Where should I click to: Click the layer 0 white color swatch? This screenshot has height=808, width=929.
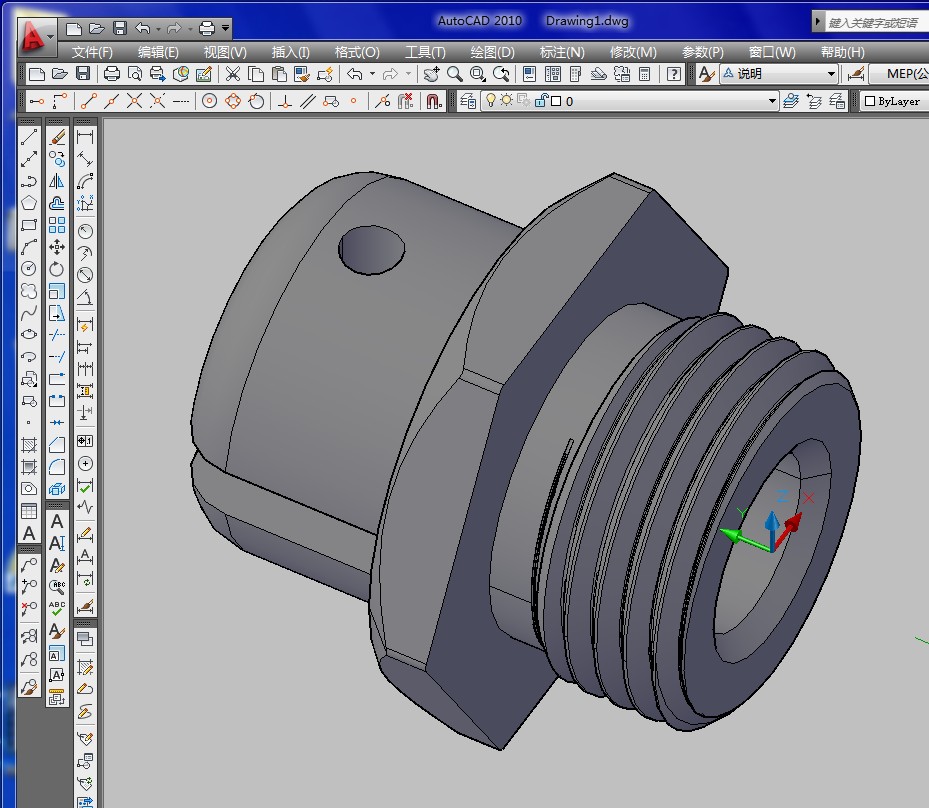pos(556,101)
